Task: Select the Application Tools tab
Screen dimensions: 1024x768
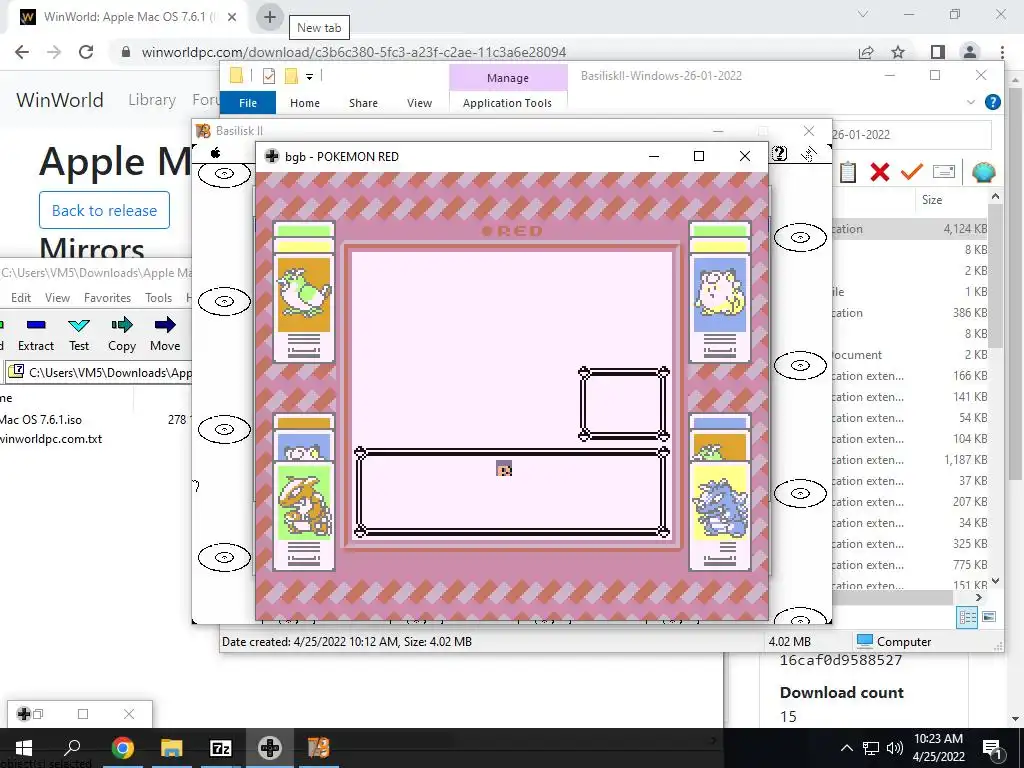Action: click(x=507, y=103)
